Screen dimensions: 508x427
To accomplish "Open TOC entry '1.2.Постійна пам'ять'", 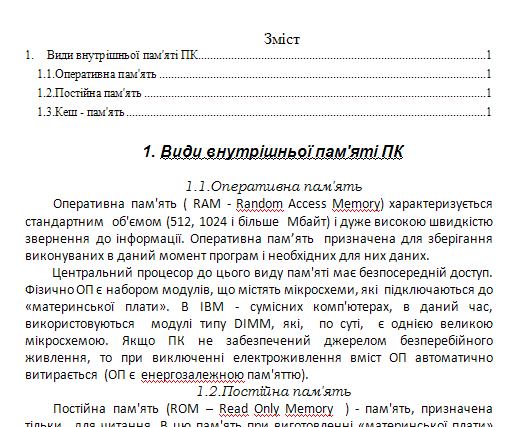I will coord(264,93).
